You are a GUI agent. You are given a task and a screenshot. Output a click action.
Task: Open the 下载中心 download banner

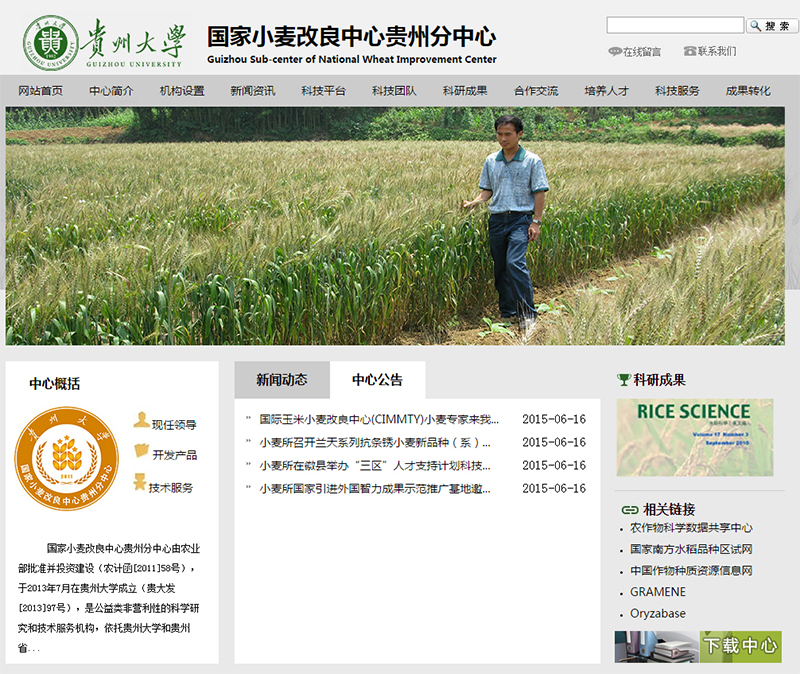tap(697, 646)
